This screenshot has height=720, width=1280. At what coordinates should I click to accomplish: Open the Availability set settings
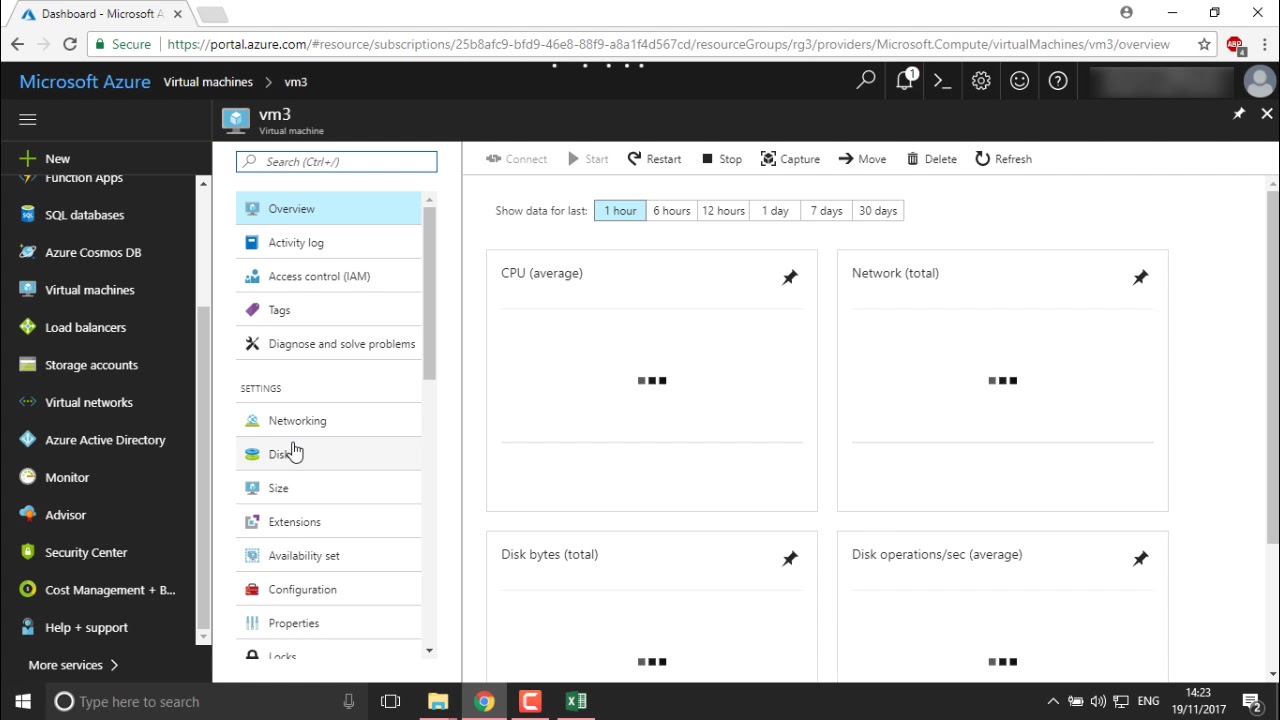329,556
